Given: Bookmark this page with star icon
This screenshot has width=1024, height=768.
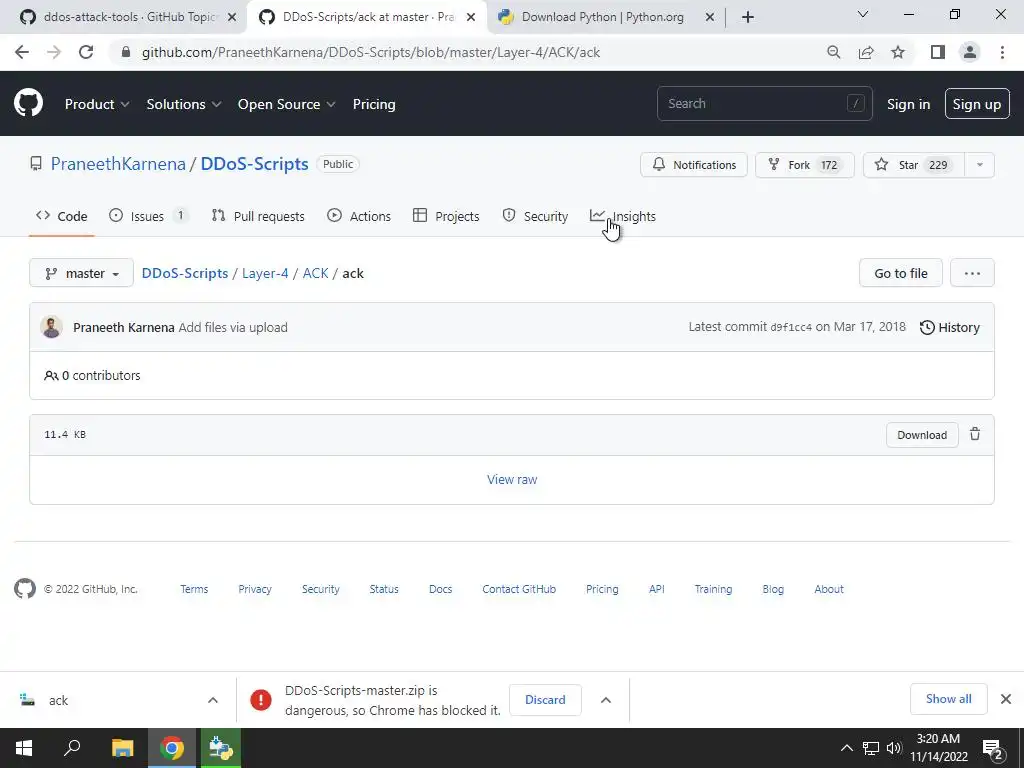Looking at the screenshot, I should 898,52.
